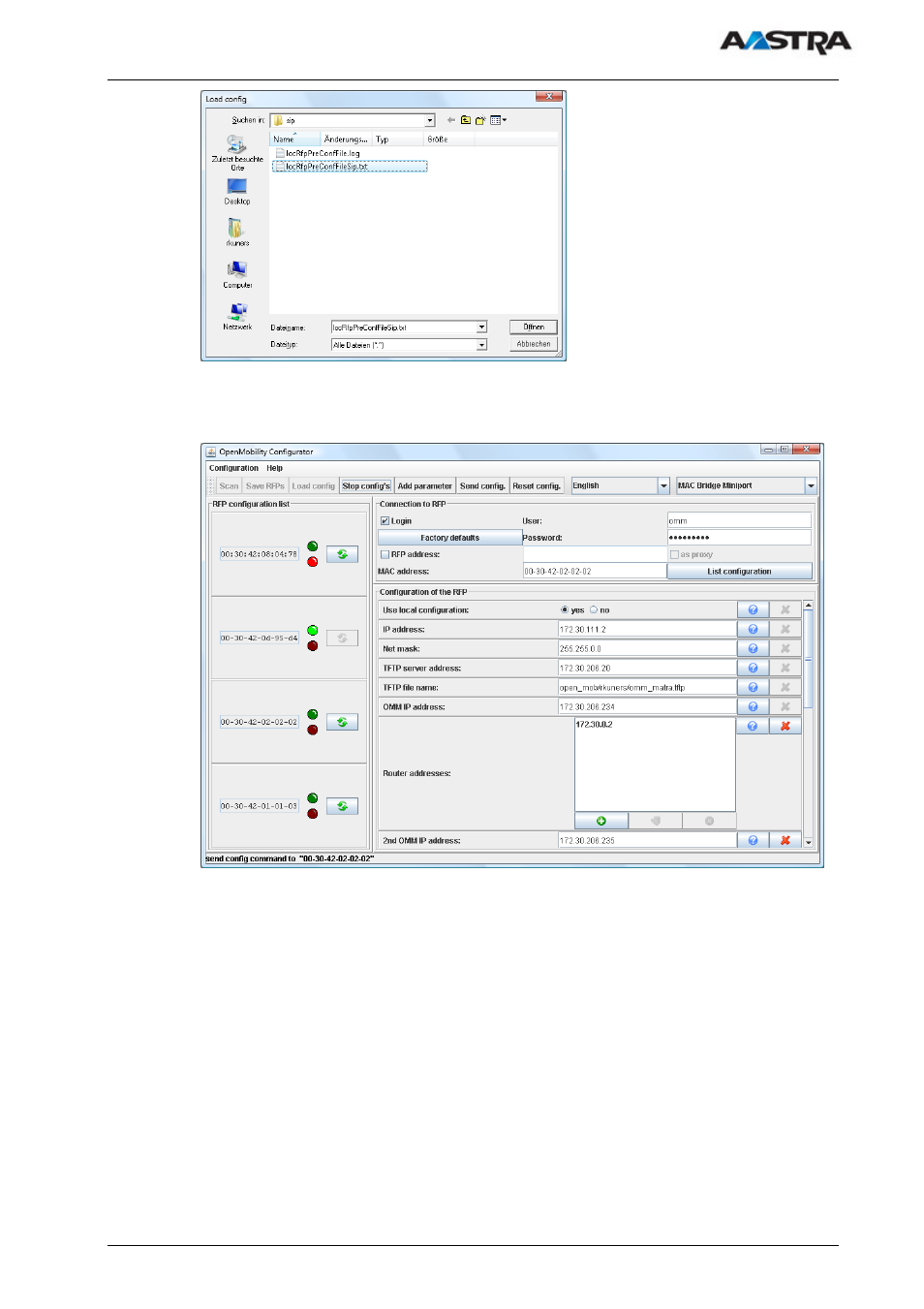Viewport: 924px width, 1309px height.
Task: Go up one folder level in Load config
Action: [x=466, y=120]
